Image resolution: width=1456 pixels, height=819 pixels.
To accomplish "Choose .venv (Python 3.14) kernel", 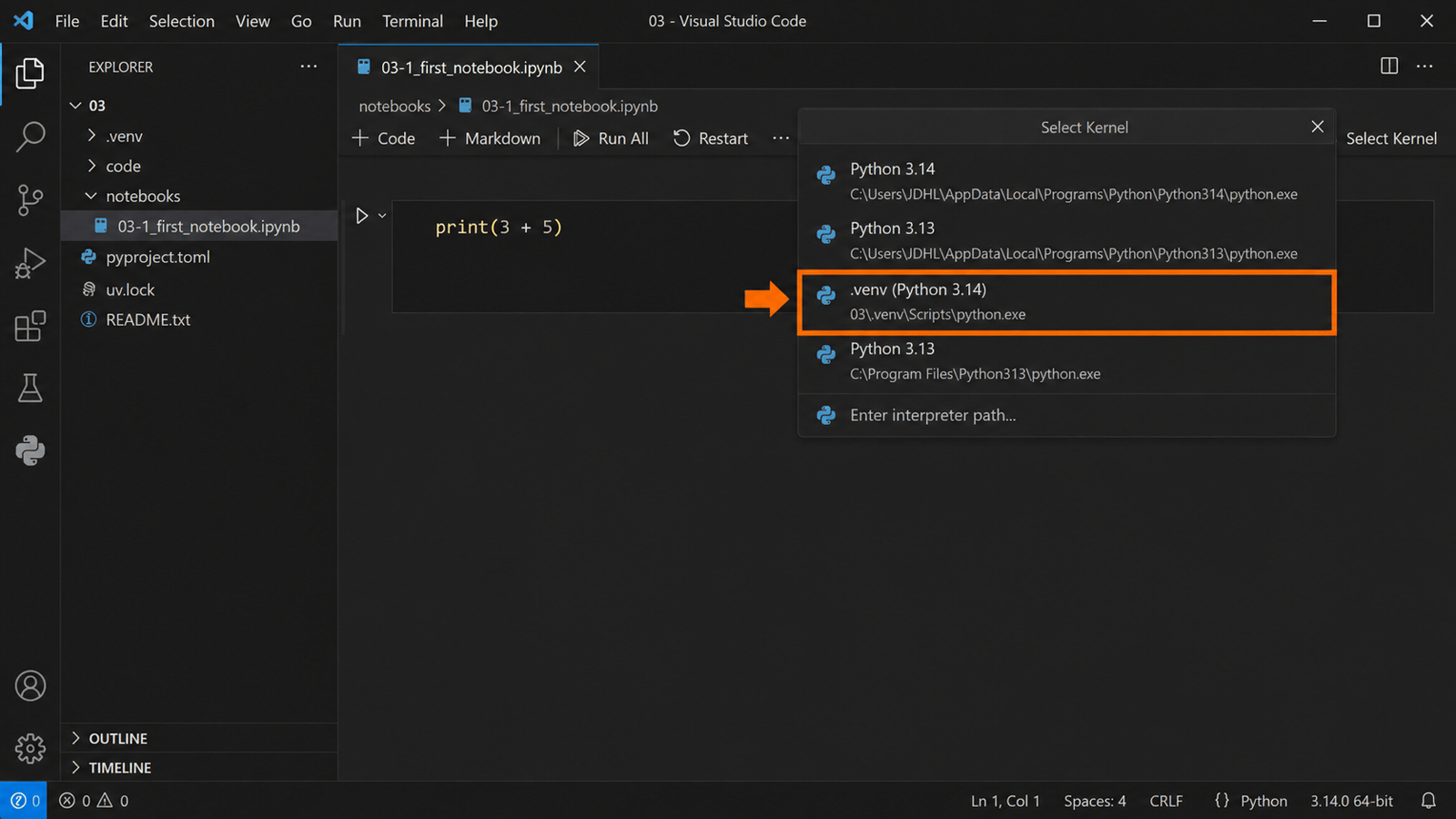I will pos(1067,302).
